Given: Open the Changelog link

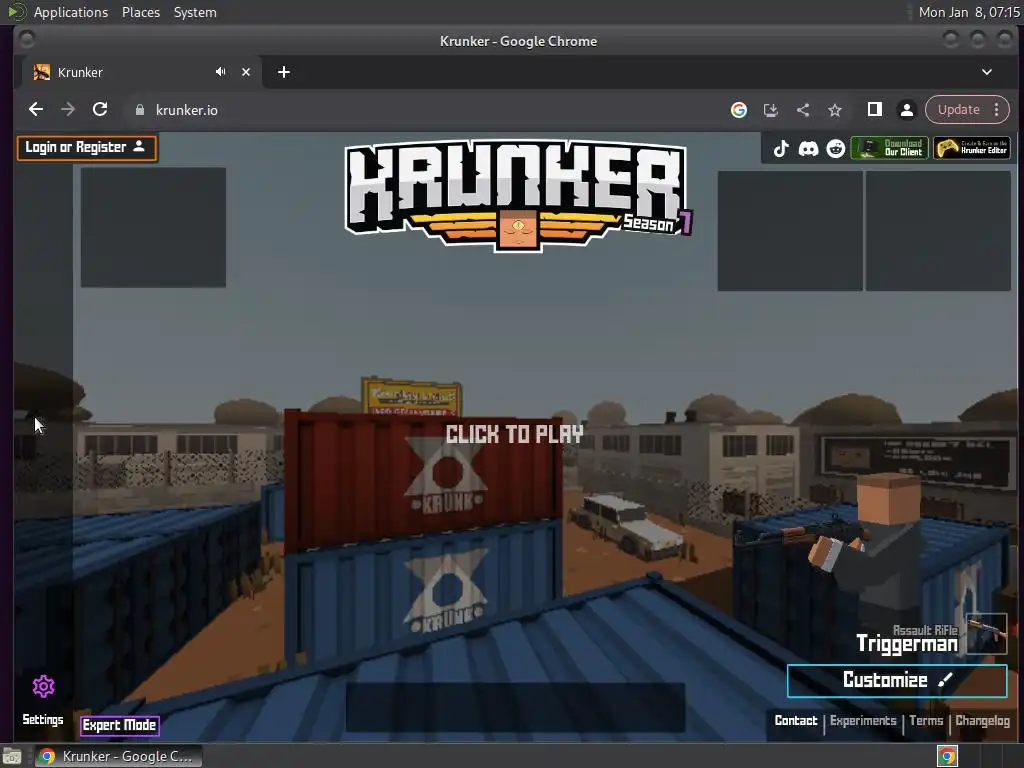Looking at the screenshot, I should pyautogui.click(x=982, y=720).
